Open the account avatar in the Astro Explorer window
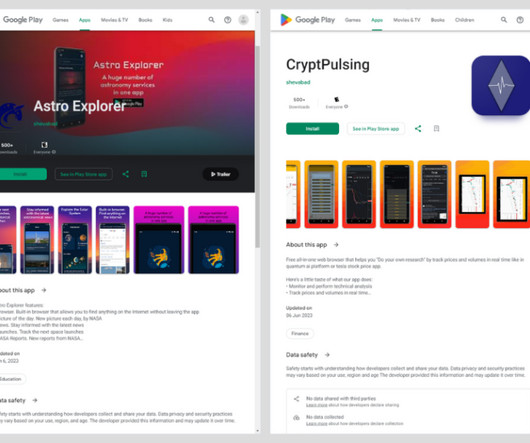This screenshot has width=530, height=443. click(x=243, y=20)
